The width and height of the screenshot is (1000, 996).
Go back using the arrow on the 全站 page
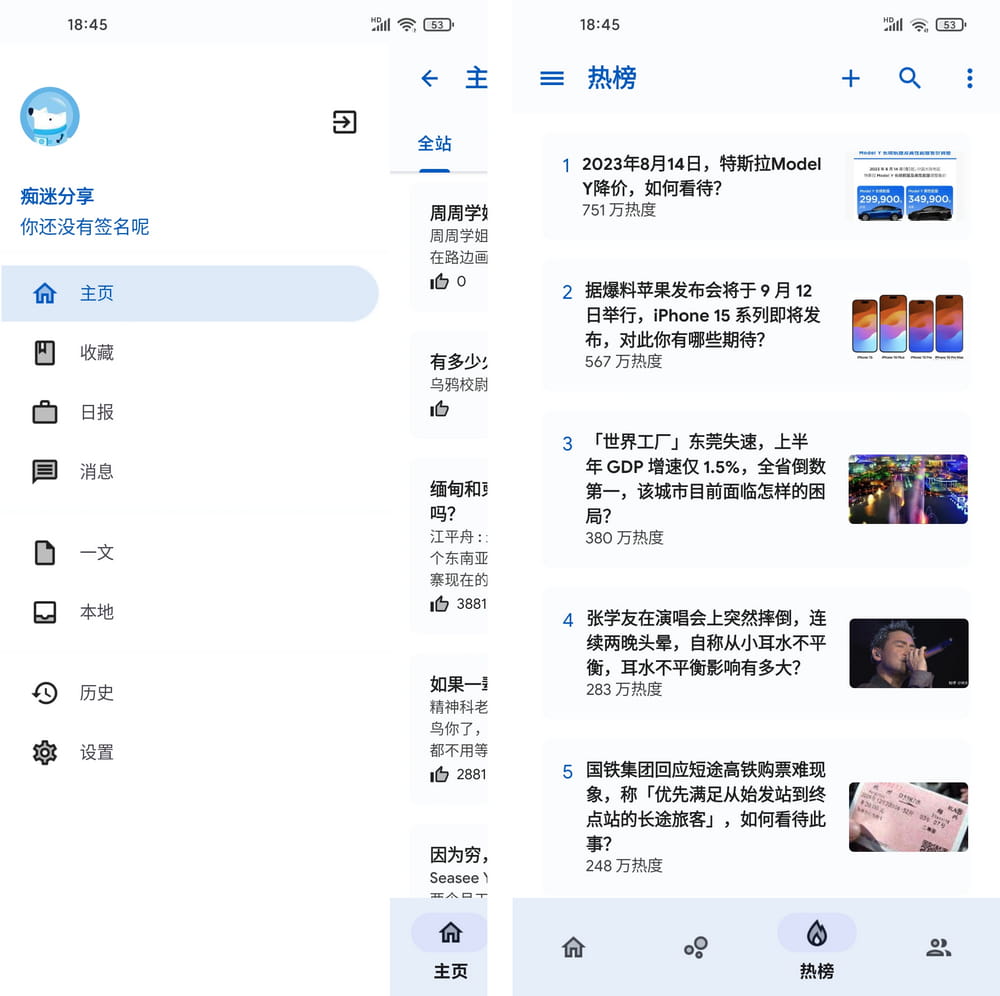(430, 78)
